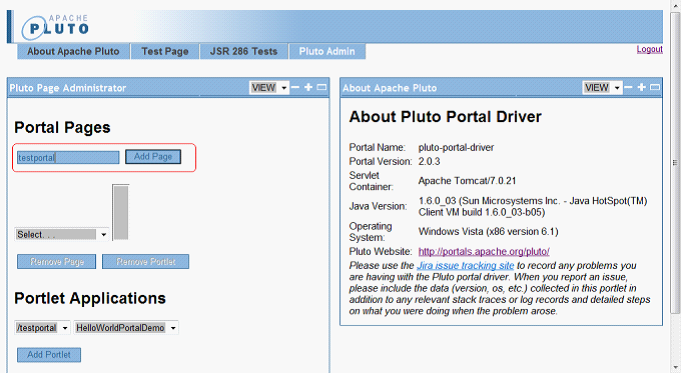Minimize the About Apache Pluto portlet
681x373 pixels.
[x=628, y=87]
